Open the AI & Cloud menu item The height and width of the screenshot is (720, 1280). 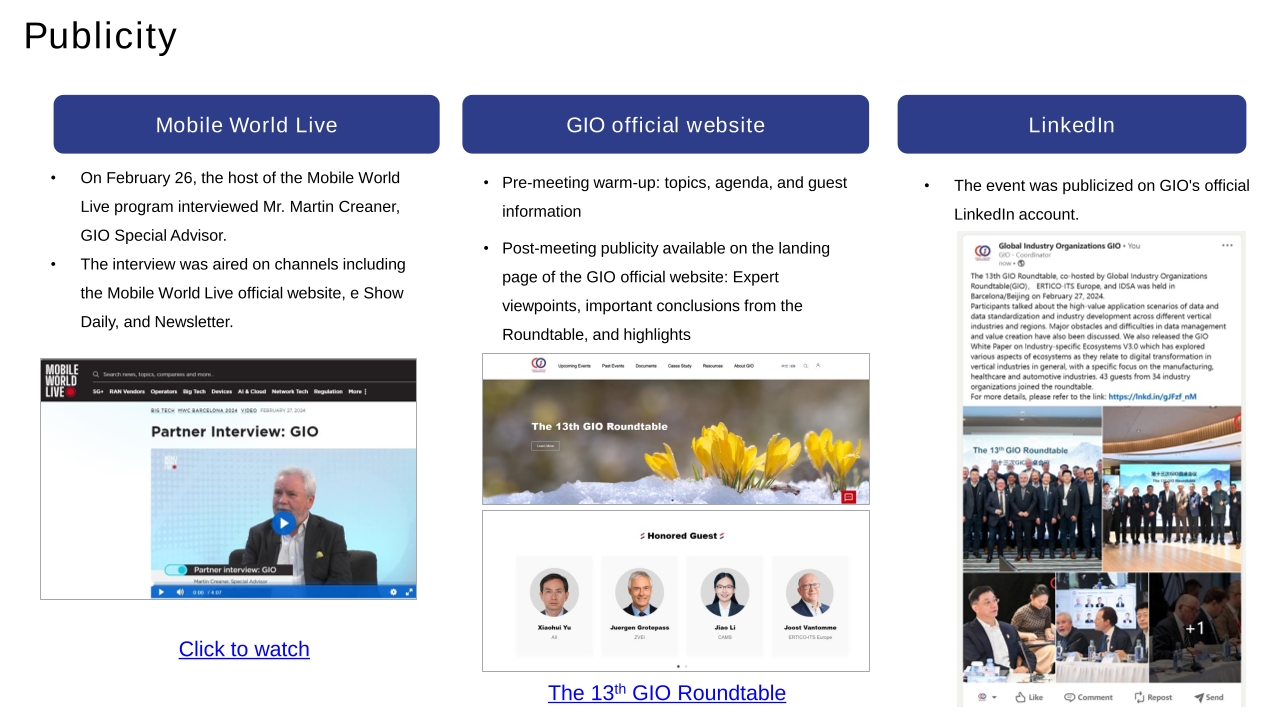tap(252, 392)
